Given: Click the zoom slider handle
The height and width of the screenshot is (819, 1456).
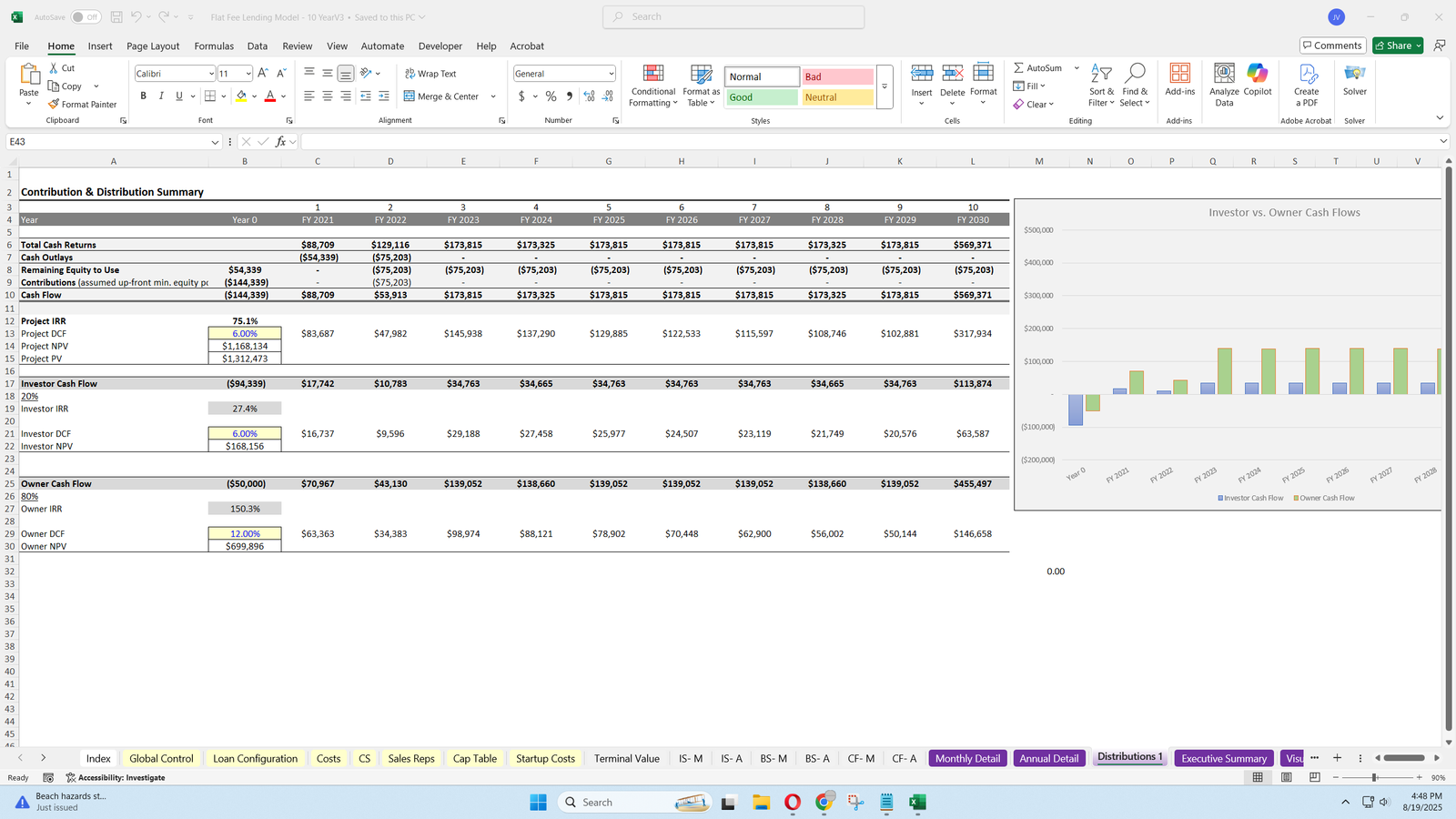Looking at the screenshot, I should pyautogui.click(x=1374, y=777).
